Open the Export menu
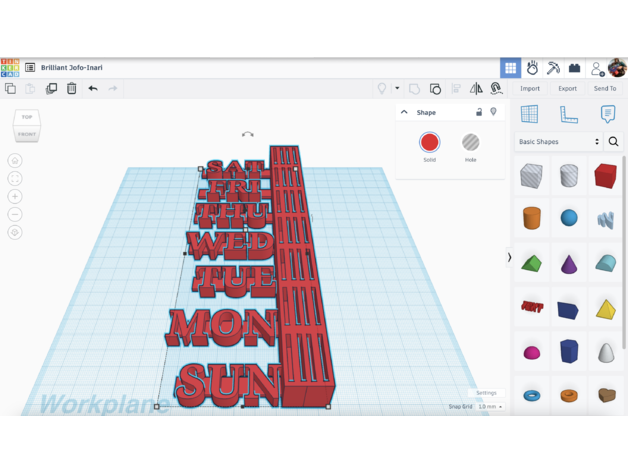The height and width of the screenshot is (472, 628). pyautogui.click(x=567, y=89)
